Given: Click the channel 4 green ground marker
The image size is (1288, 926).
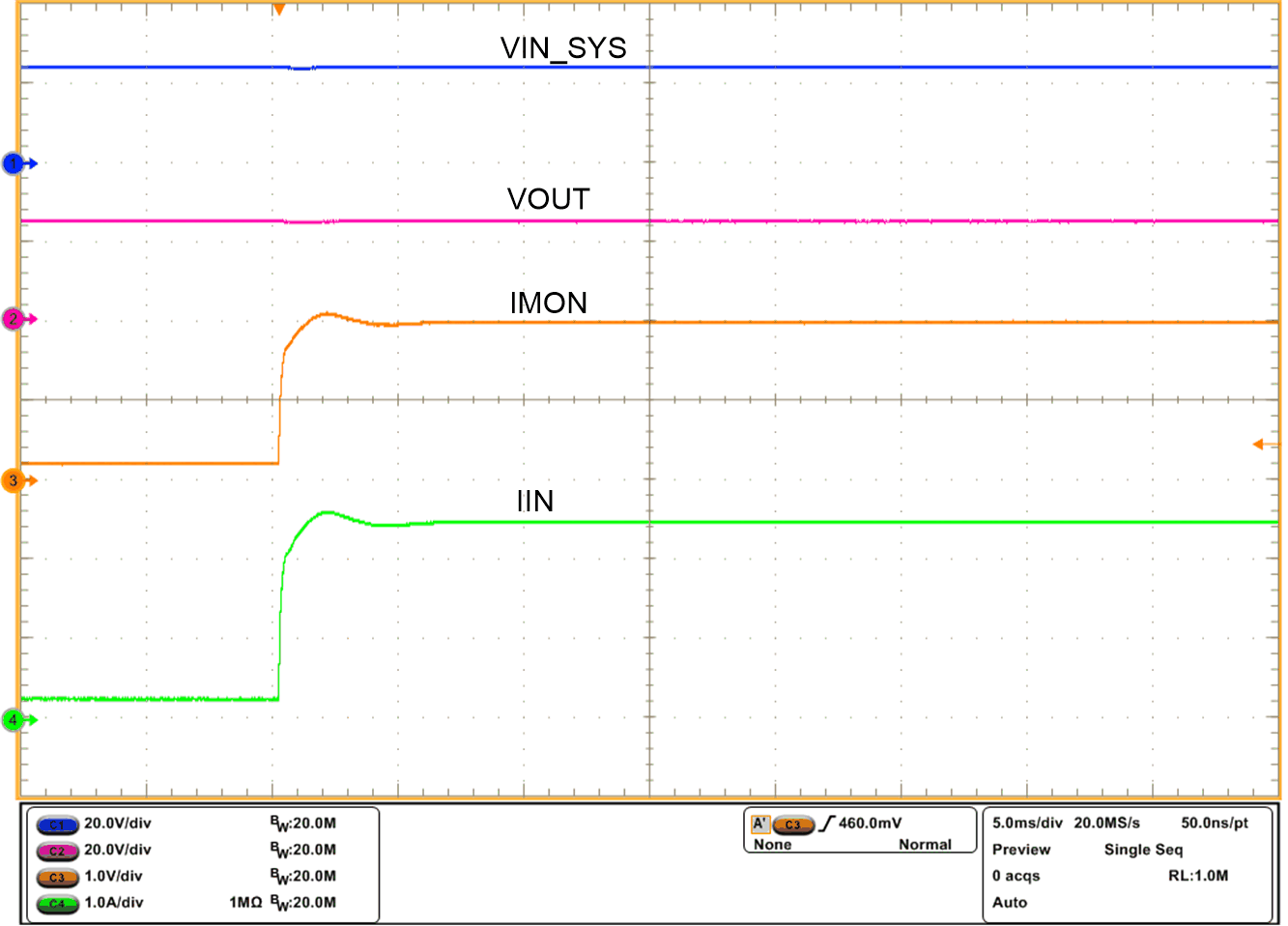Looking at the screenshot, I should tap(19, 719).
